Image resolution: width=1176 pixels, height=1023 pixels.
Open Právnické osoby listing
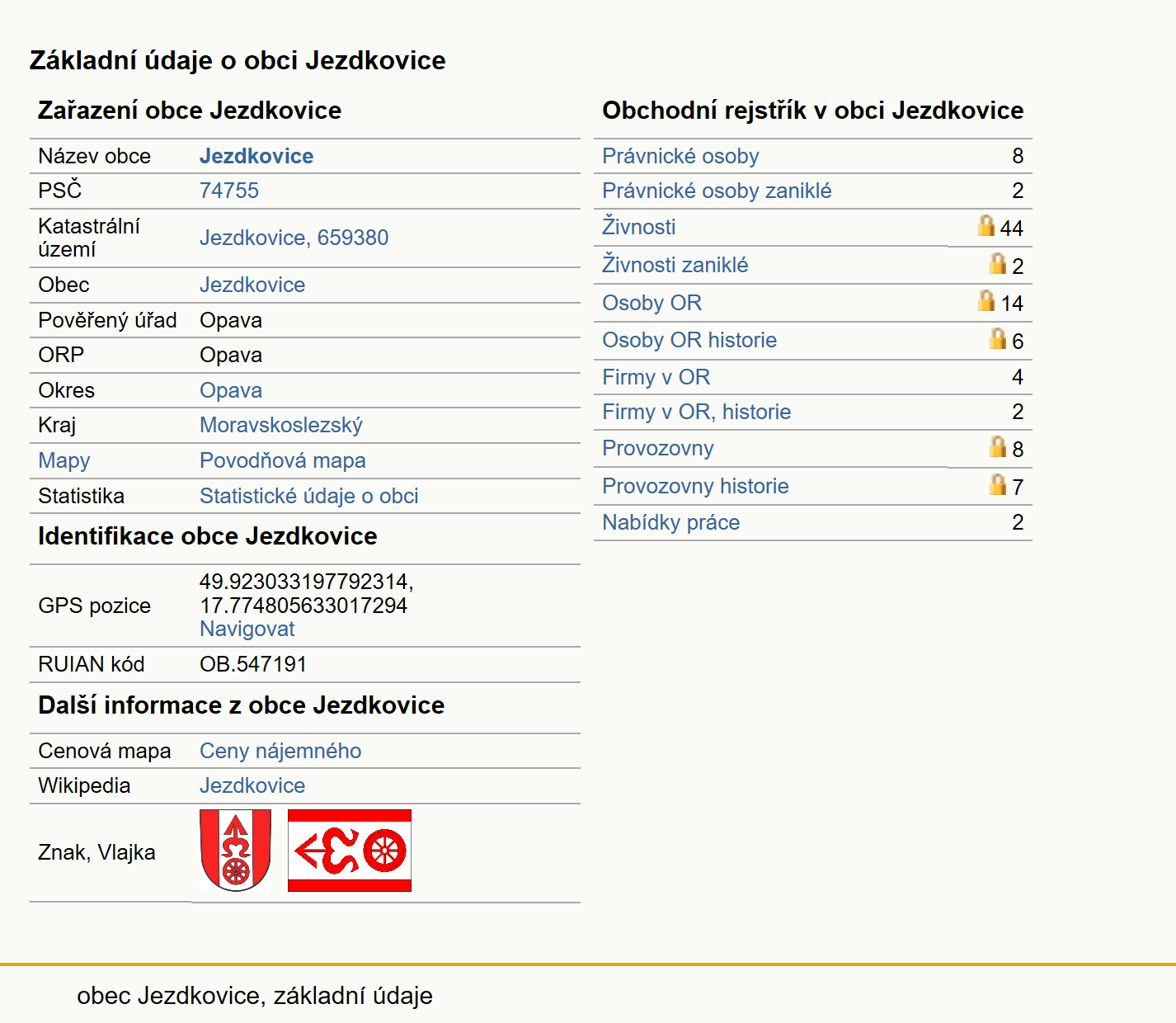(680, 156)
